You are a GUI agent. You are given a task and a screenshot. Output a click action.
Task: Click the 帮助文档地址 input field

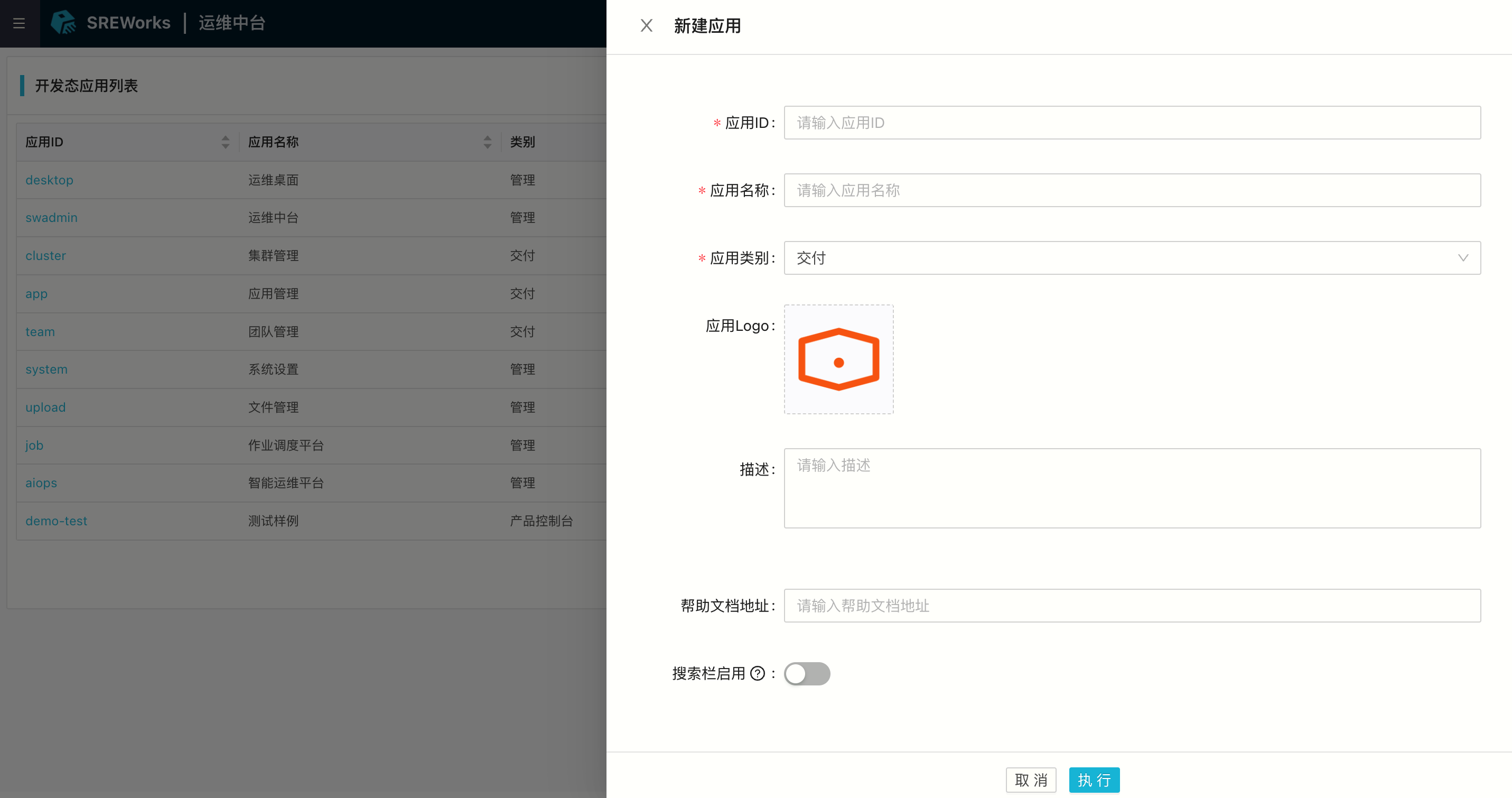click(1132, 606)
